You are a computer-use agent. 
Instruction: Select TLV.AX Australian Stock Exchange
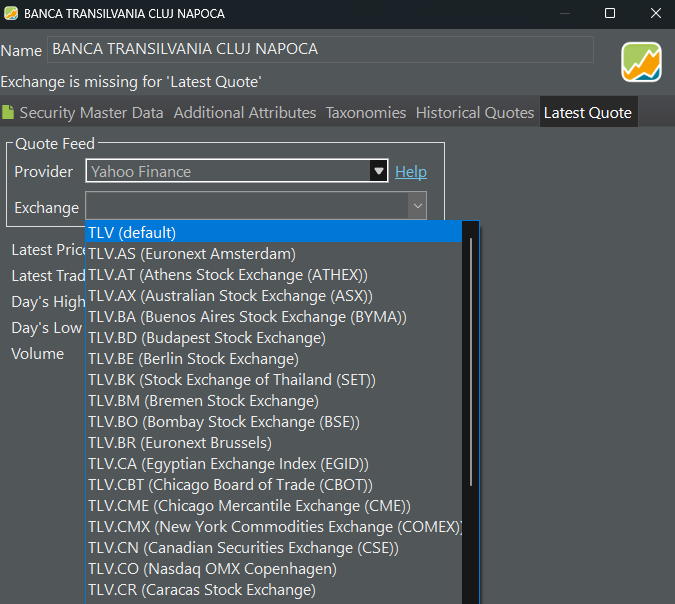pyautogui.click(x=273, y=296)
